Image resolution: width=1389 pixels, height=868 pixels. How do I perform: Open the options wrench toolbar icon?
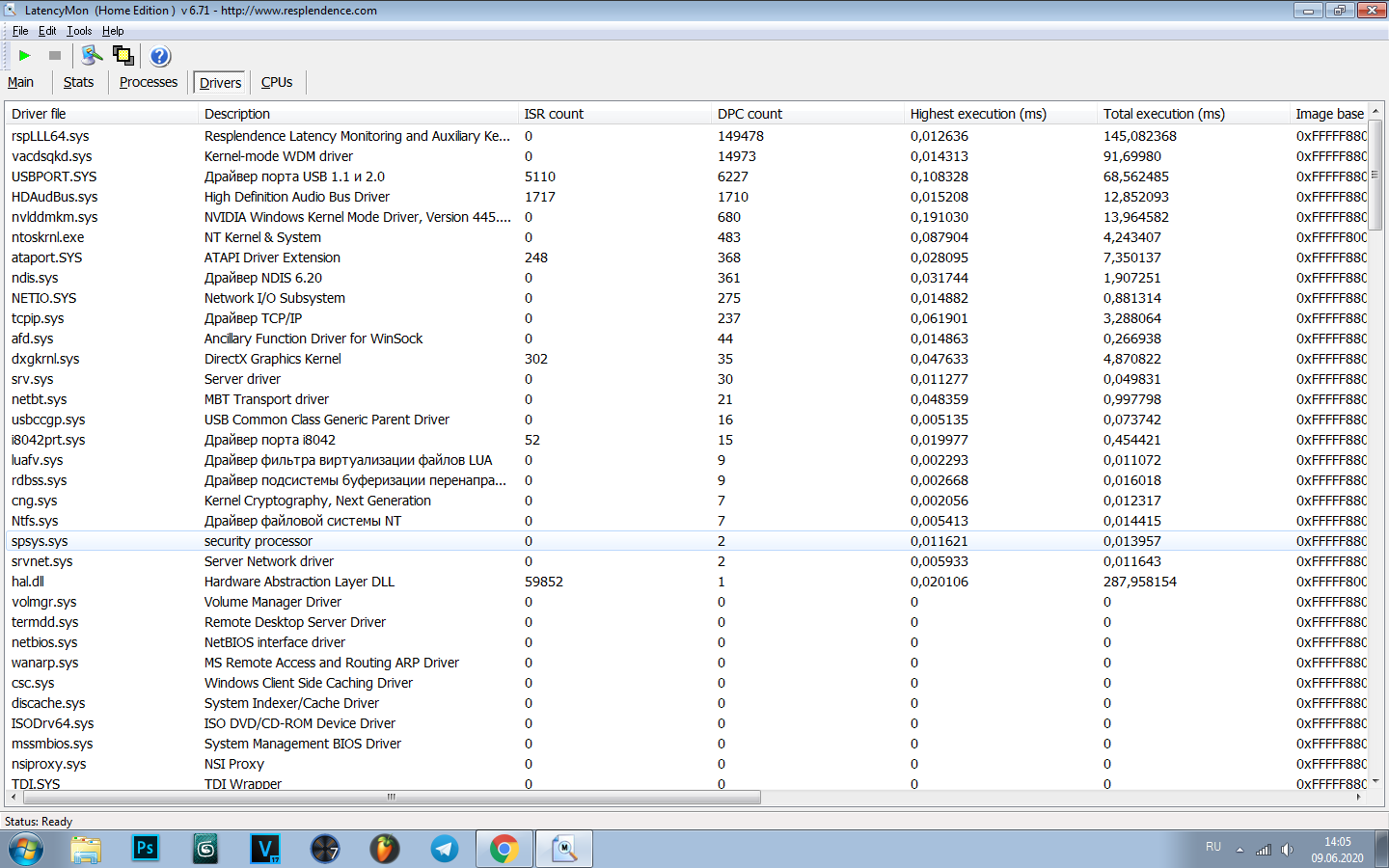[x=92, y=56]
